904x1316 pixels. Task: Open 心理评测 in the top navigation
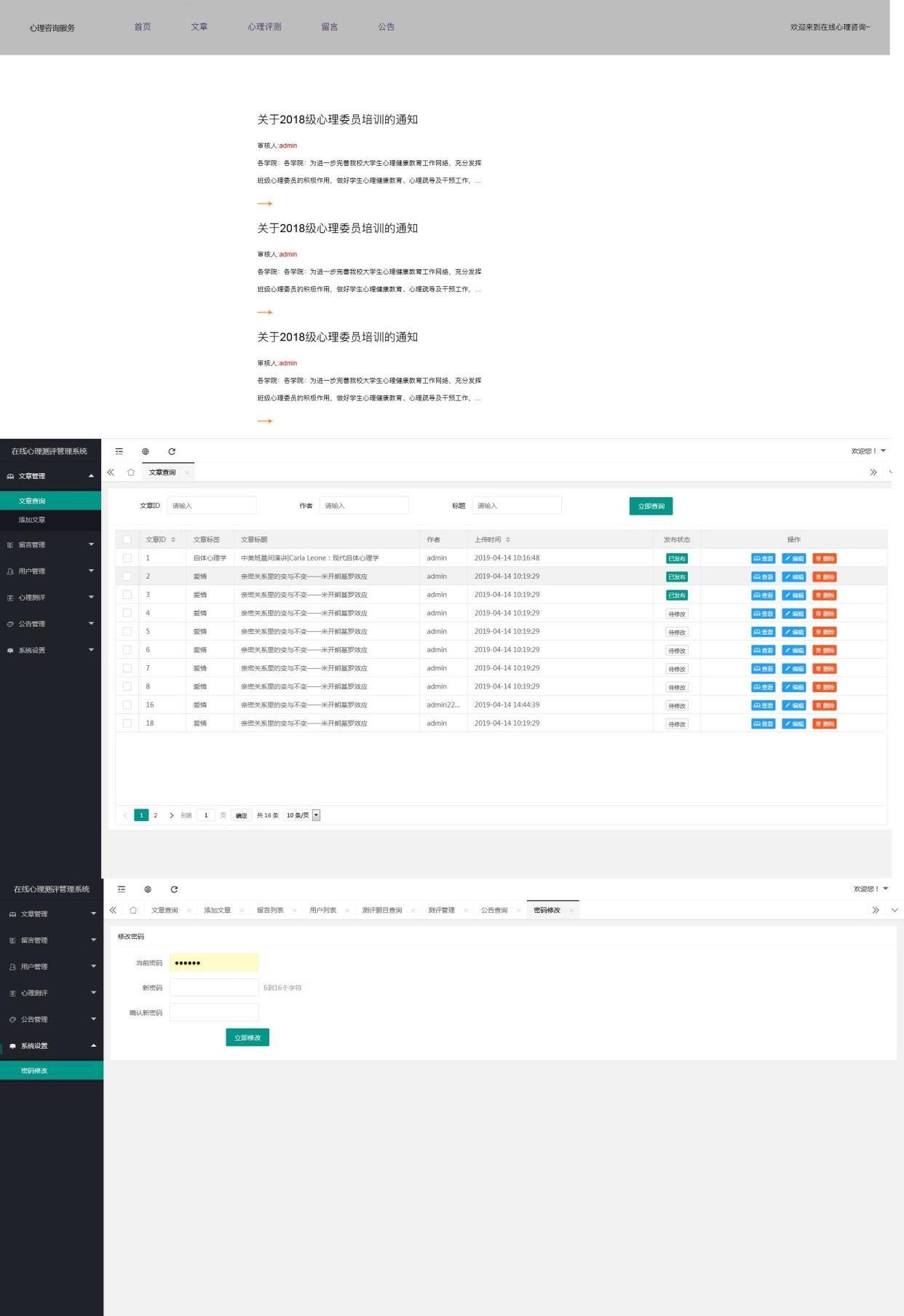[264, 27]
